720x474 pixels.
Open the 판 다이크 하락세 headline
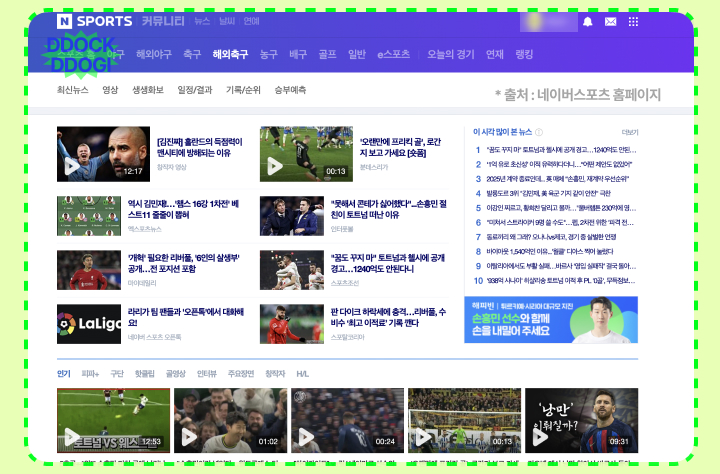click(388, 317)
